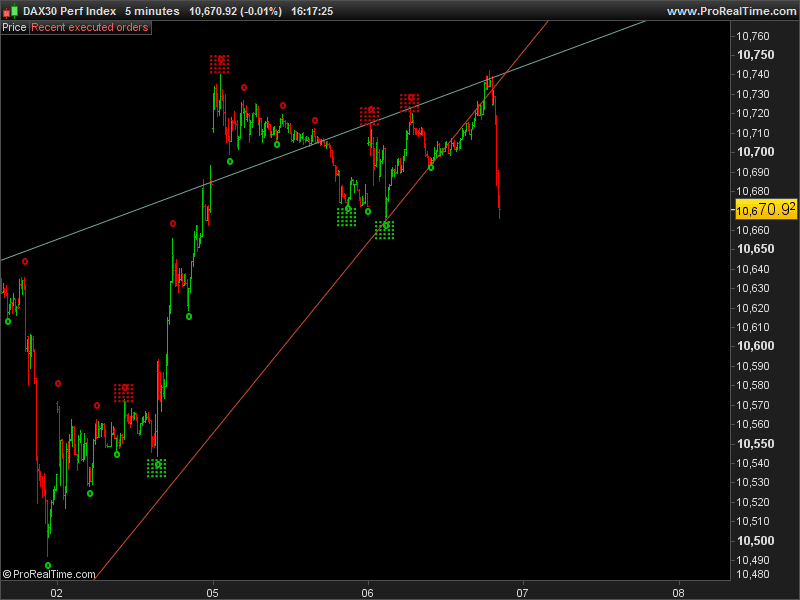The height and width of the screenshot is (600, 800).
Task: Click the candlestick chart icon beside DAX30 title
Action: click(10, 11)
